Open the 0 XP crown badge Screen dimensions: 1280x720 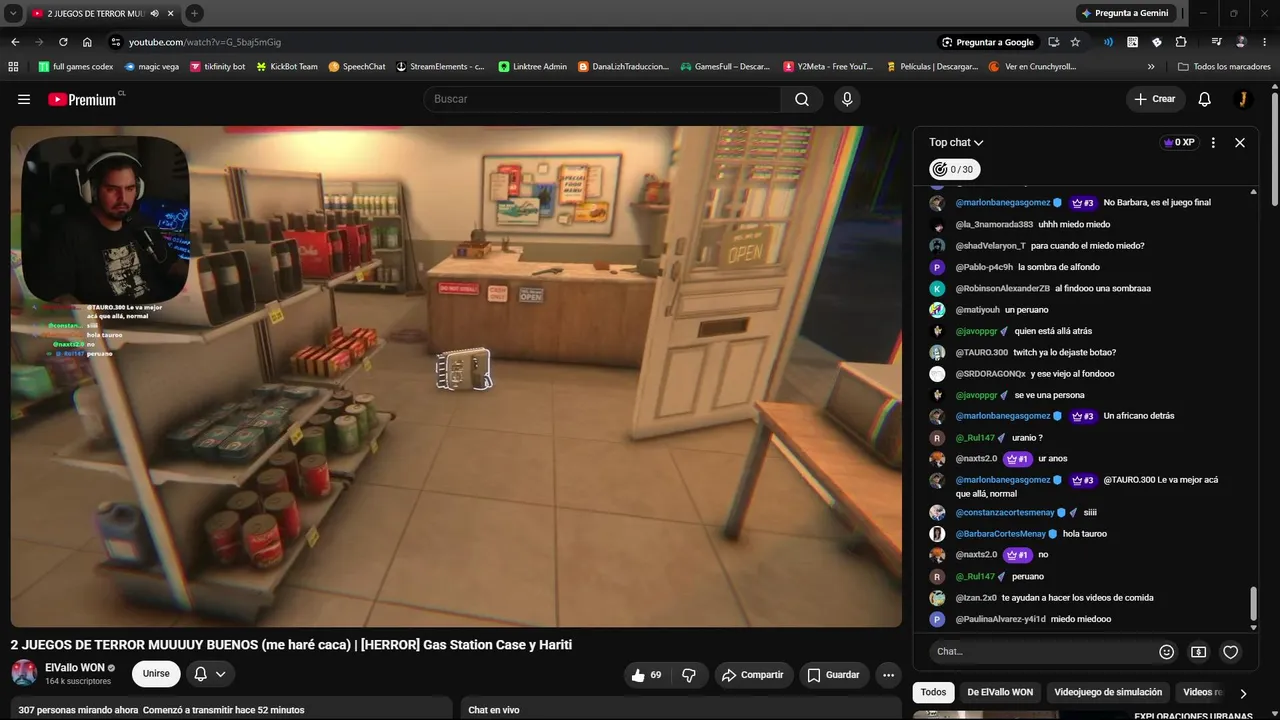1179,142
